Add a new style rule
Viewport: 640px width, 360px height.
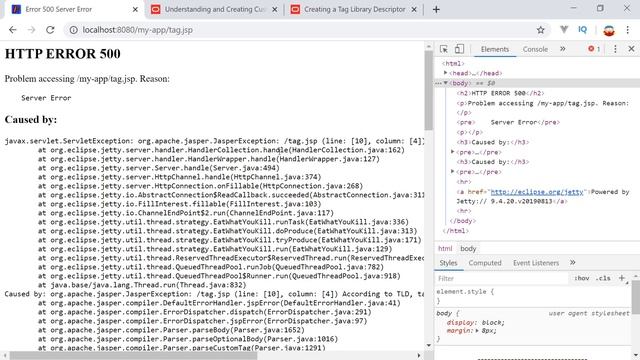pos(622,278)
